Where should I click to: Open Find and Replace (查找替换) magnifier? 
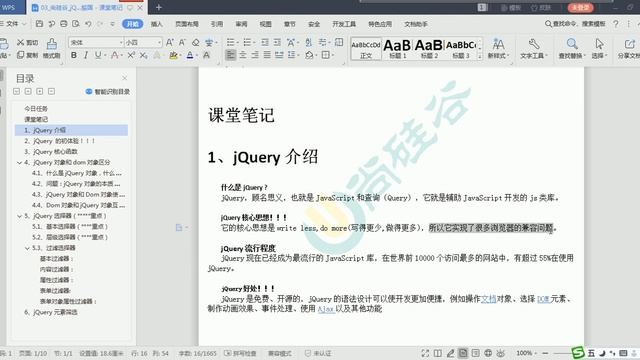(x=572, y=48)
